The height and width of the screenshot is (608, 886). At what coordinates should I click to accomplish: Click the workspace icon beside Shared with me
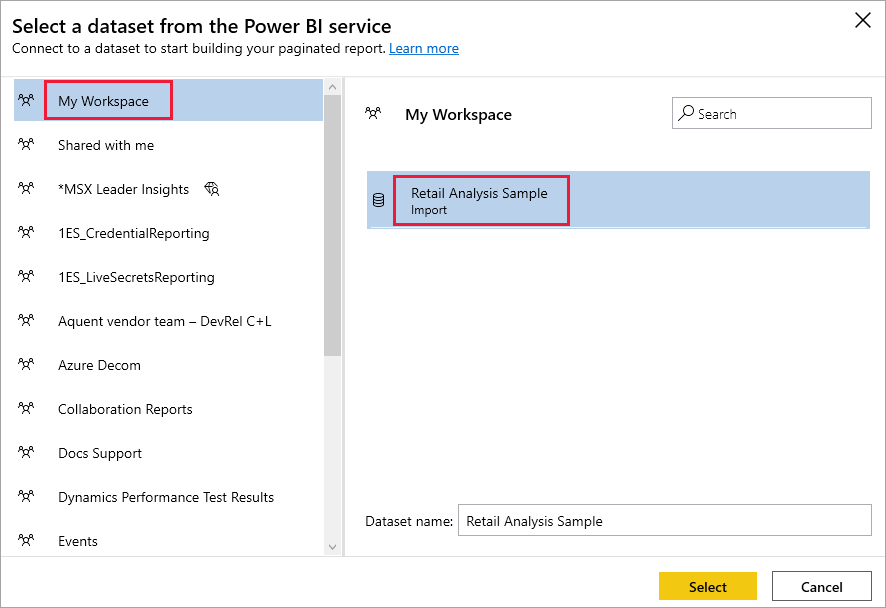point(26,144)
